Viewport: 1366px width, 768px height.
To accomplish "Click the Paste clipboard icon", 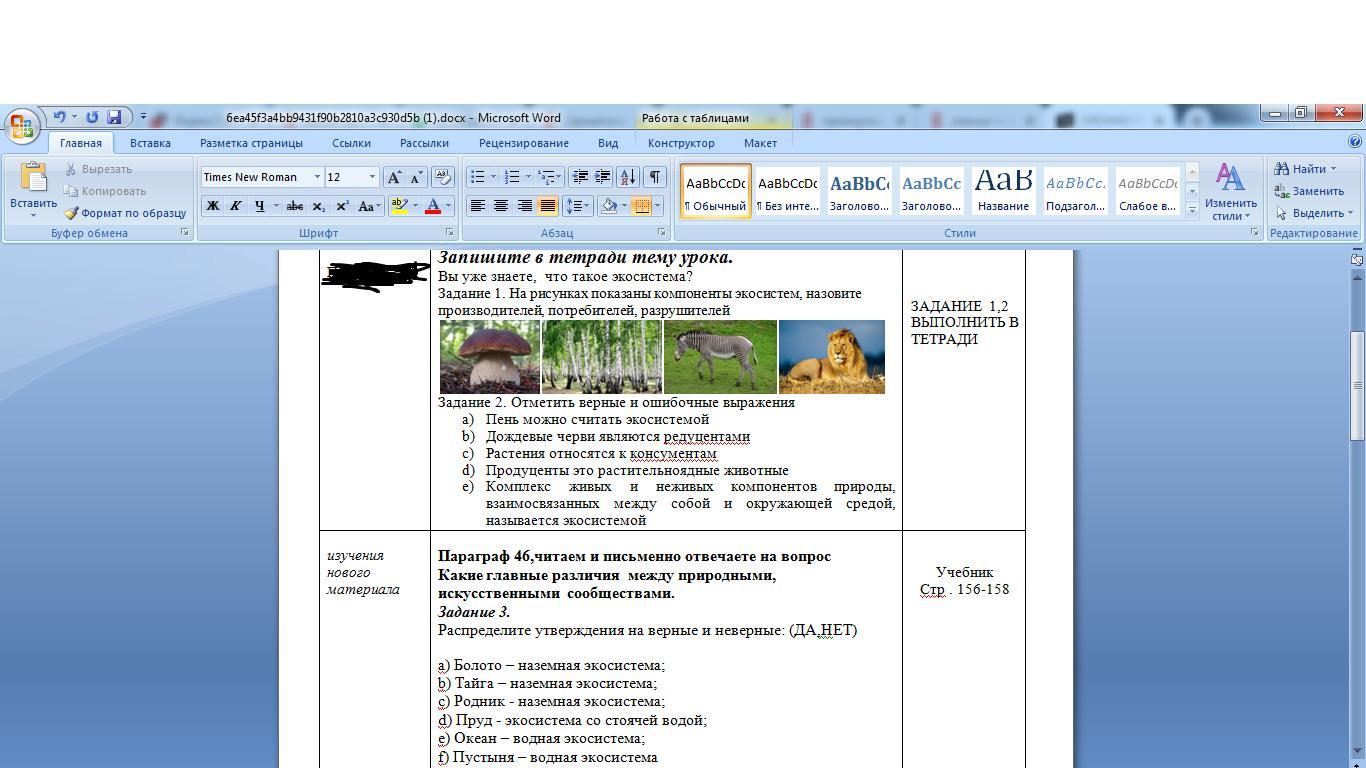I will 33,178.
